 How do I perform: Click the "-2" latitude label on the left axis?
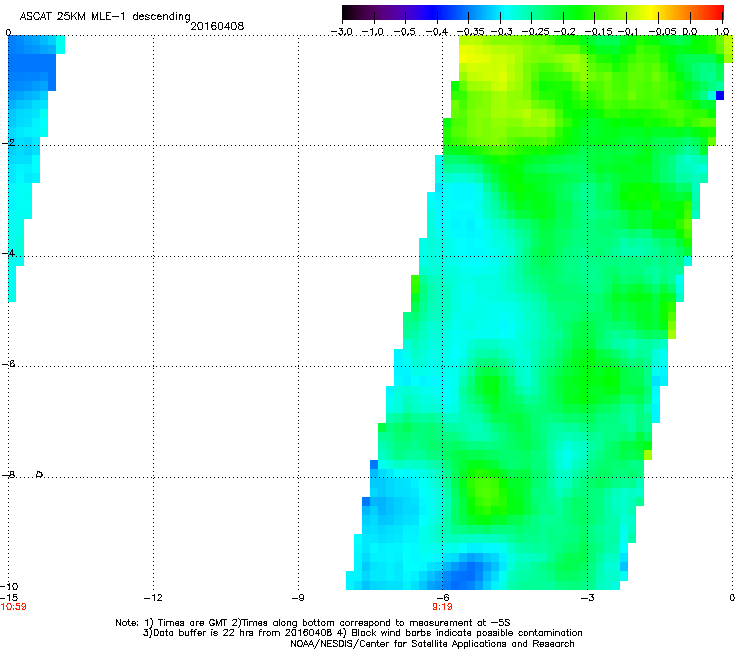tap(8, 143)
